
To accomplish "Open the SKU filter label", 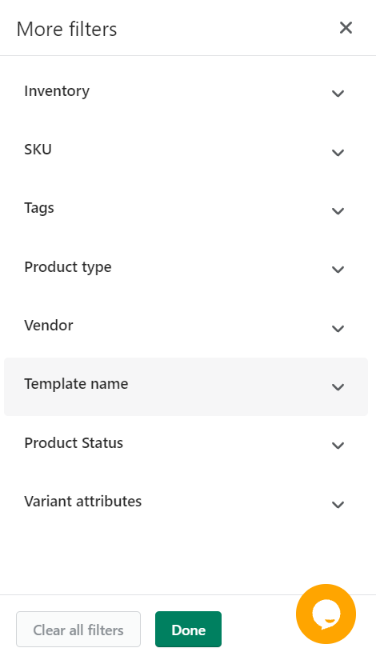I will (38, 149).
